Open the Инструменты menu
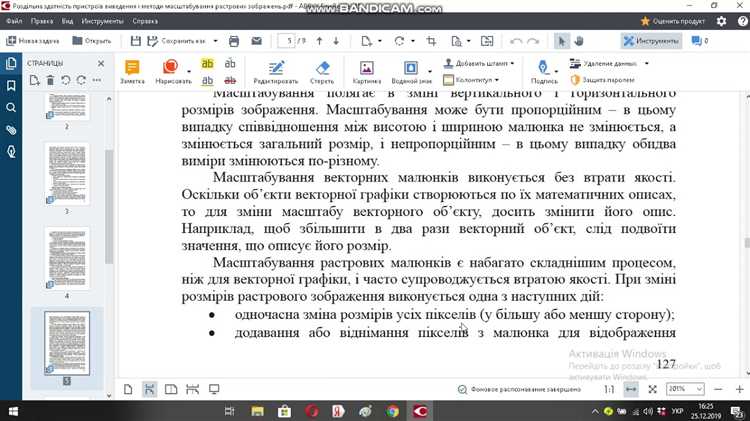Viewport: 750px width, 421px height. pyautogui.click(x=102, y=21)
